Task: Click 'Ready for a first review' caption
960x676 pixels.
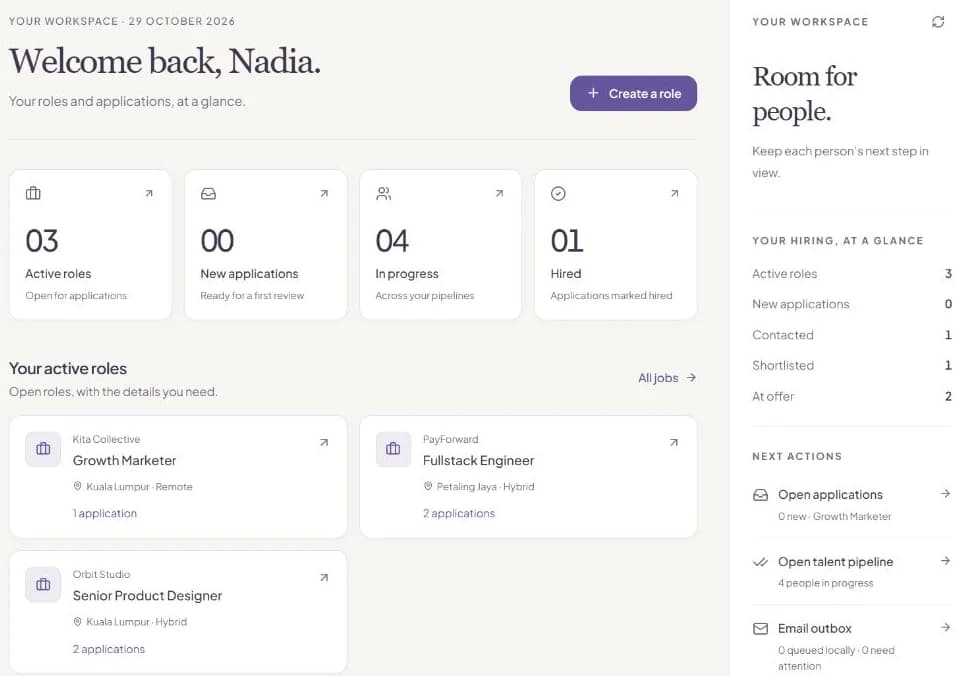Action: [252, 296]
